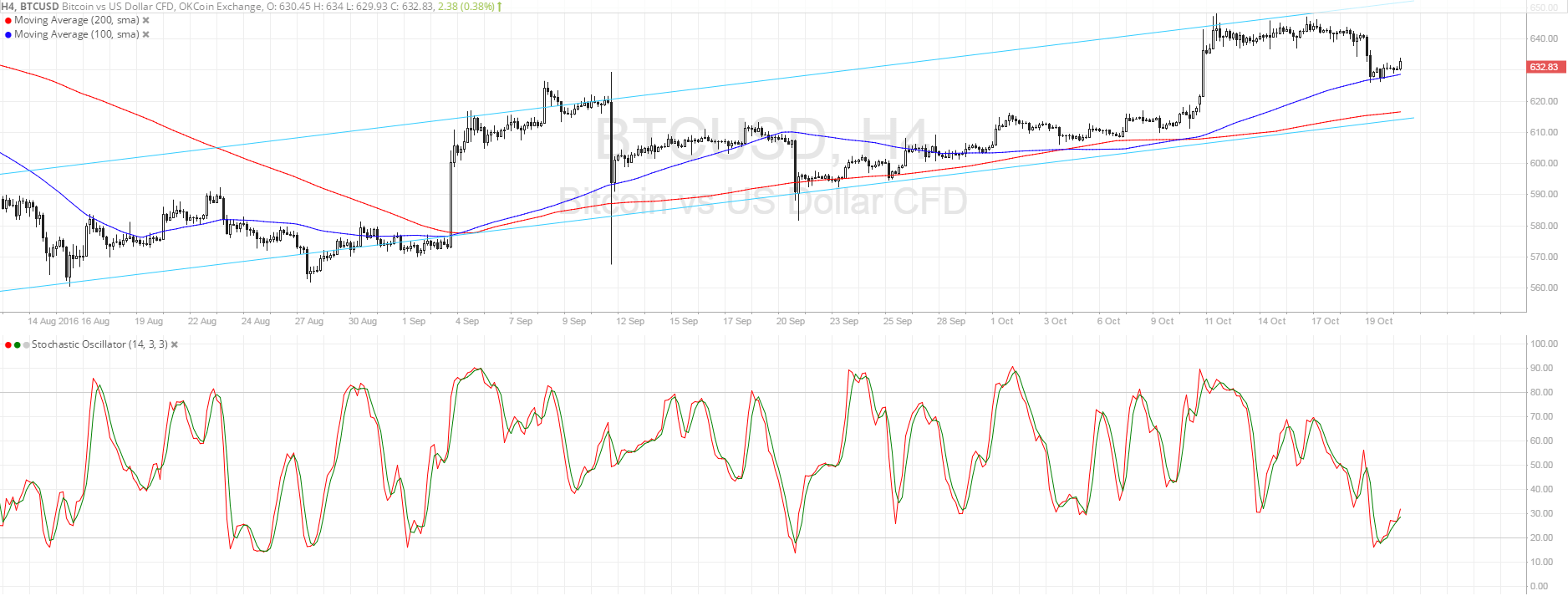Close the Stochastic Oscillator indicator

coord(175,344)
